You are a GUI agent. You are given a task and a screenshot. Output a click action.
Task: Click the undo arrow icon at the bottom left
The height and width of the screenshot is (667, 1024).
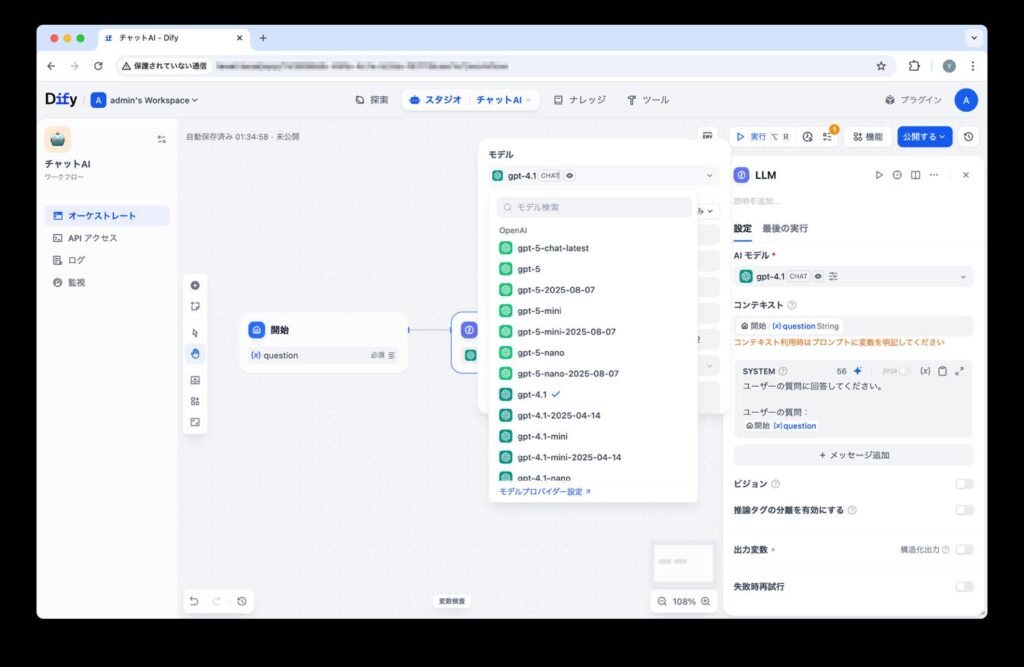tap(195, 601)
